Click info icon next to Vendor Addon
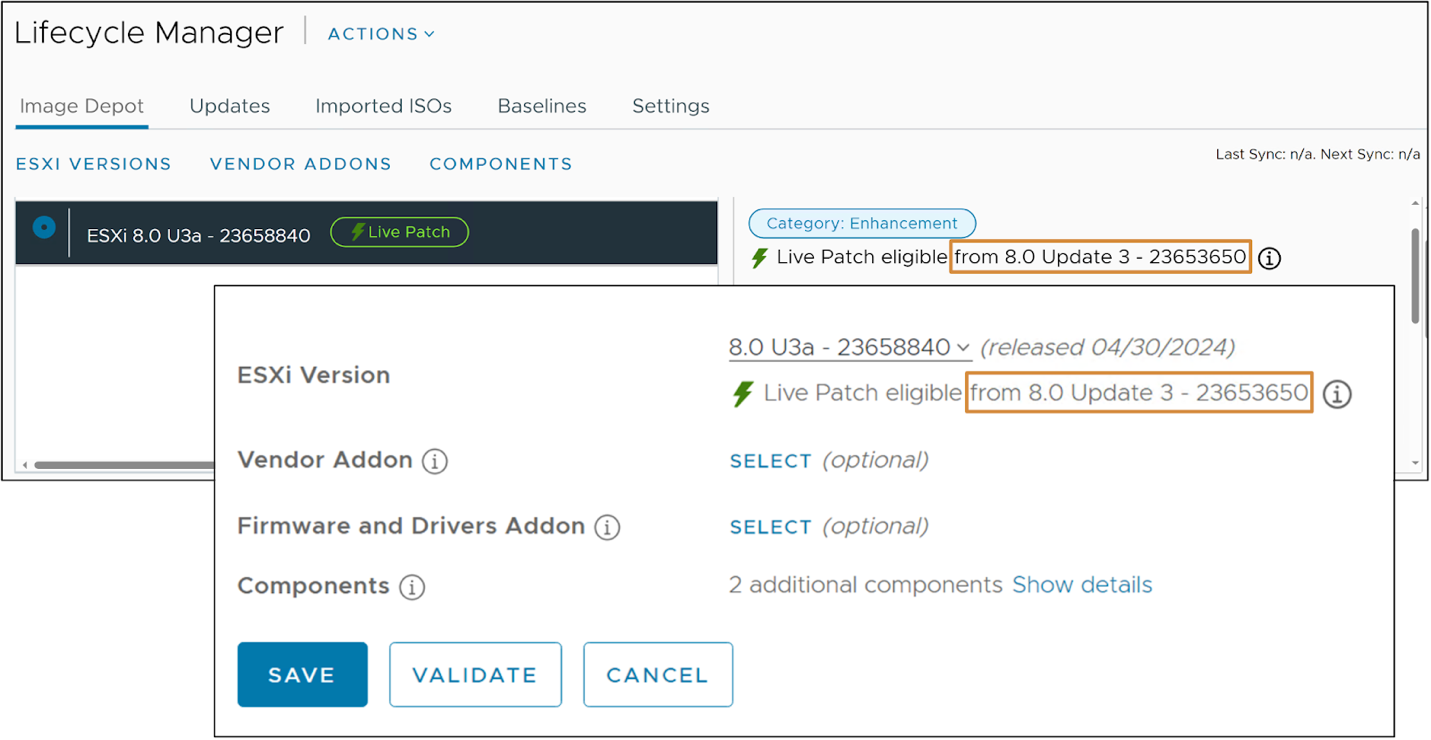The width and height of the screenshot is (1431, 740). coord(434,461)
